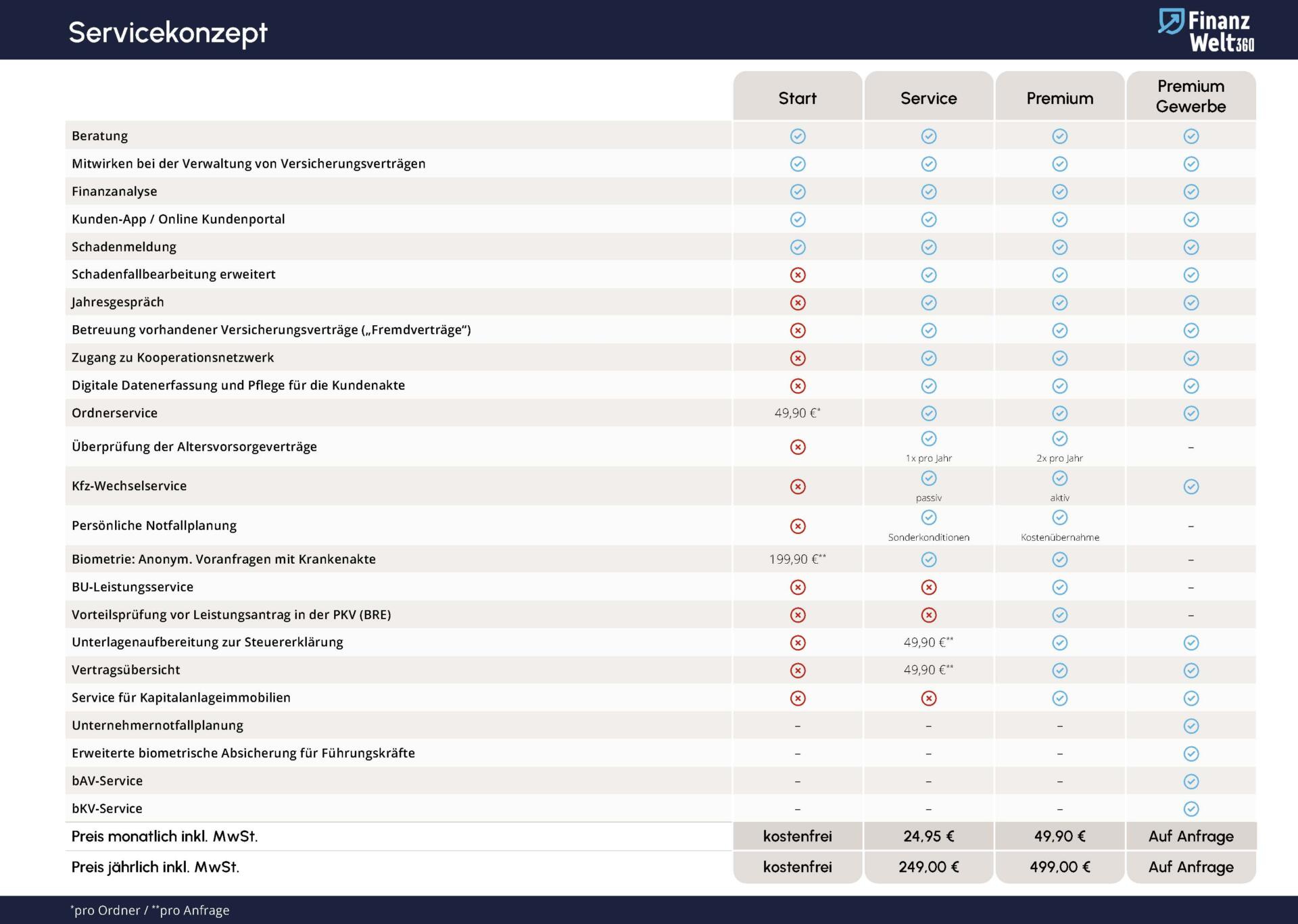Click the 'Überprüfung der Altersvorsorgeverträge' label

point(194,447)
